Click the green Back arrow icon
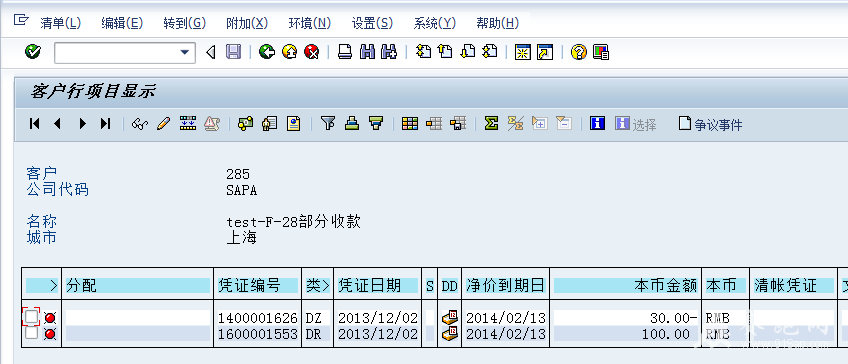 267,52
